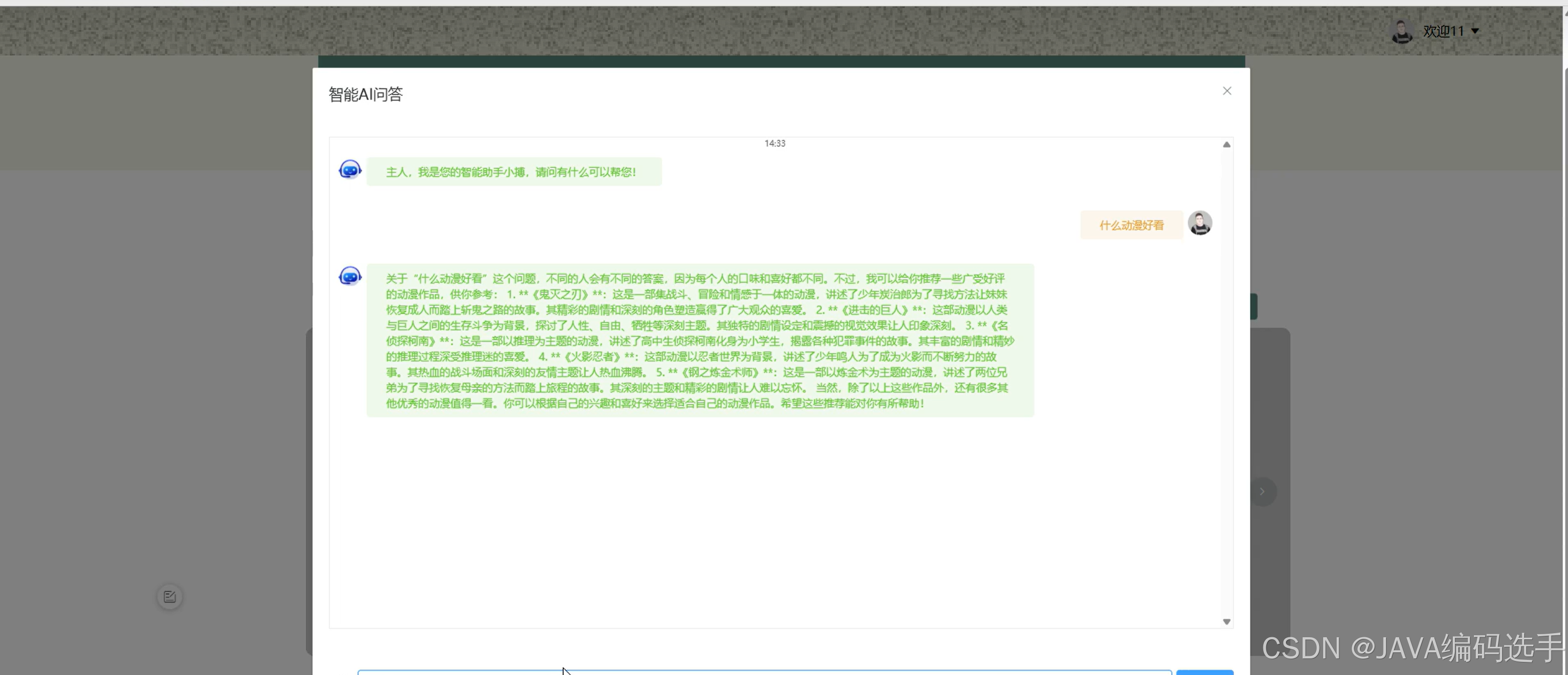Image resolution: width=1568 pixels, height=675 pixels.
Task: Click the long anime recommendation reply bubble
Action: click(700, 341)
